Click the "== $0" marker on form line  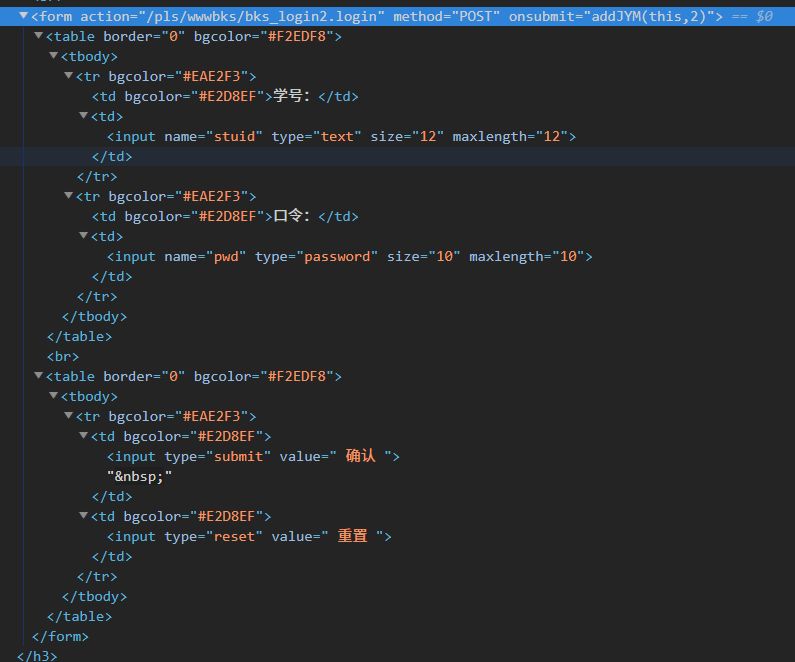click(752, 16)
